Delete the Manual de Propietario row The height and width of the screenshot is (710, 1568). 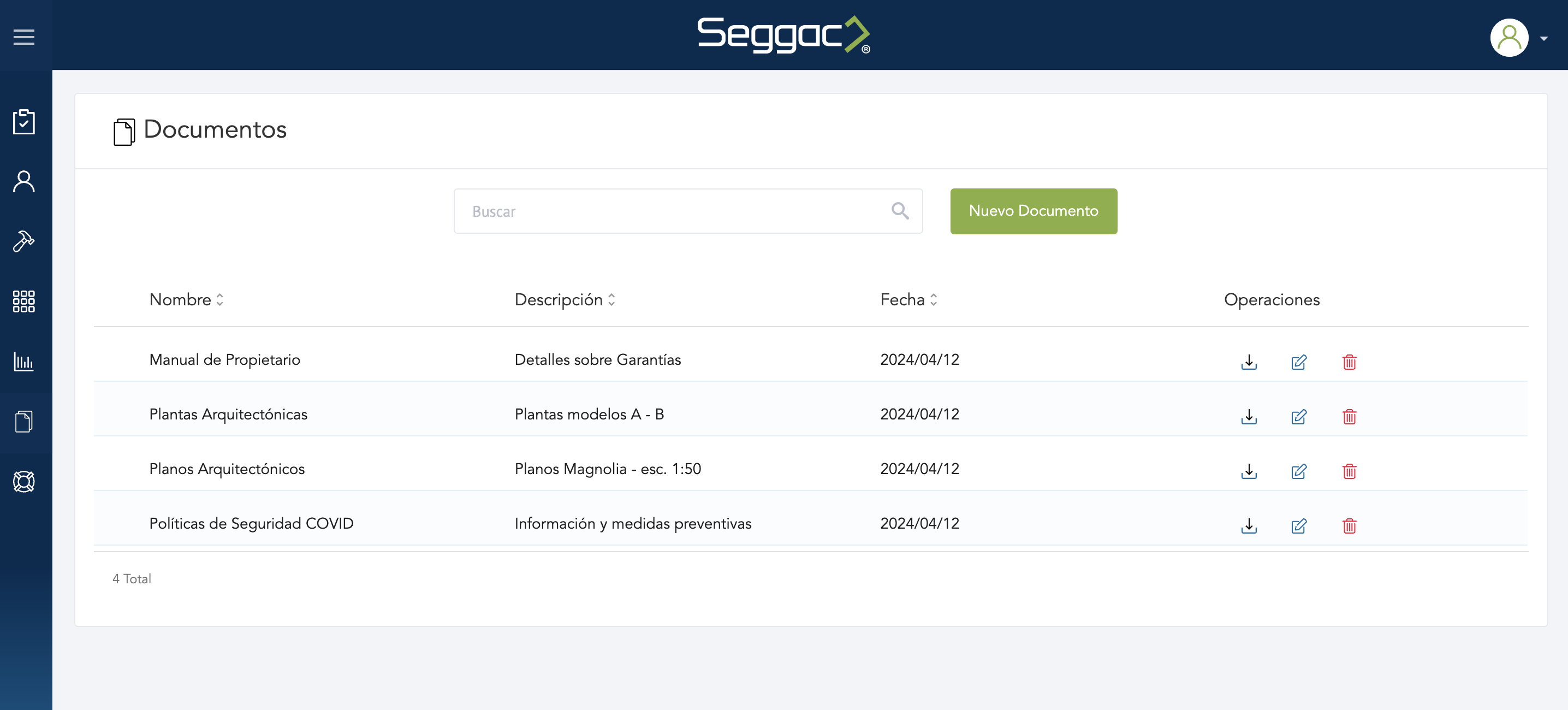1349,362
